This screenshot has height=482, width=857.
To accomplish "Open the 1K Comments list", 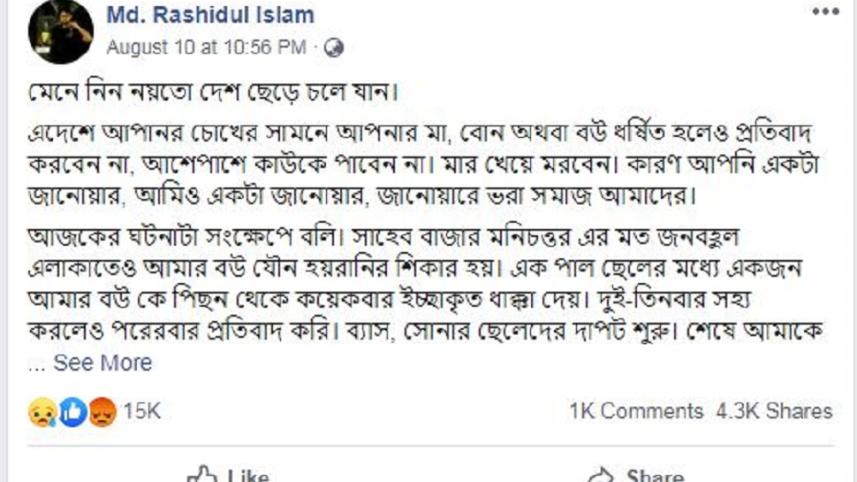I will (x=636, y=411).
